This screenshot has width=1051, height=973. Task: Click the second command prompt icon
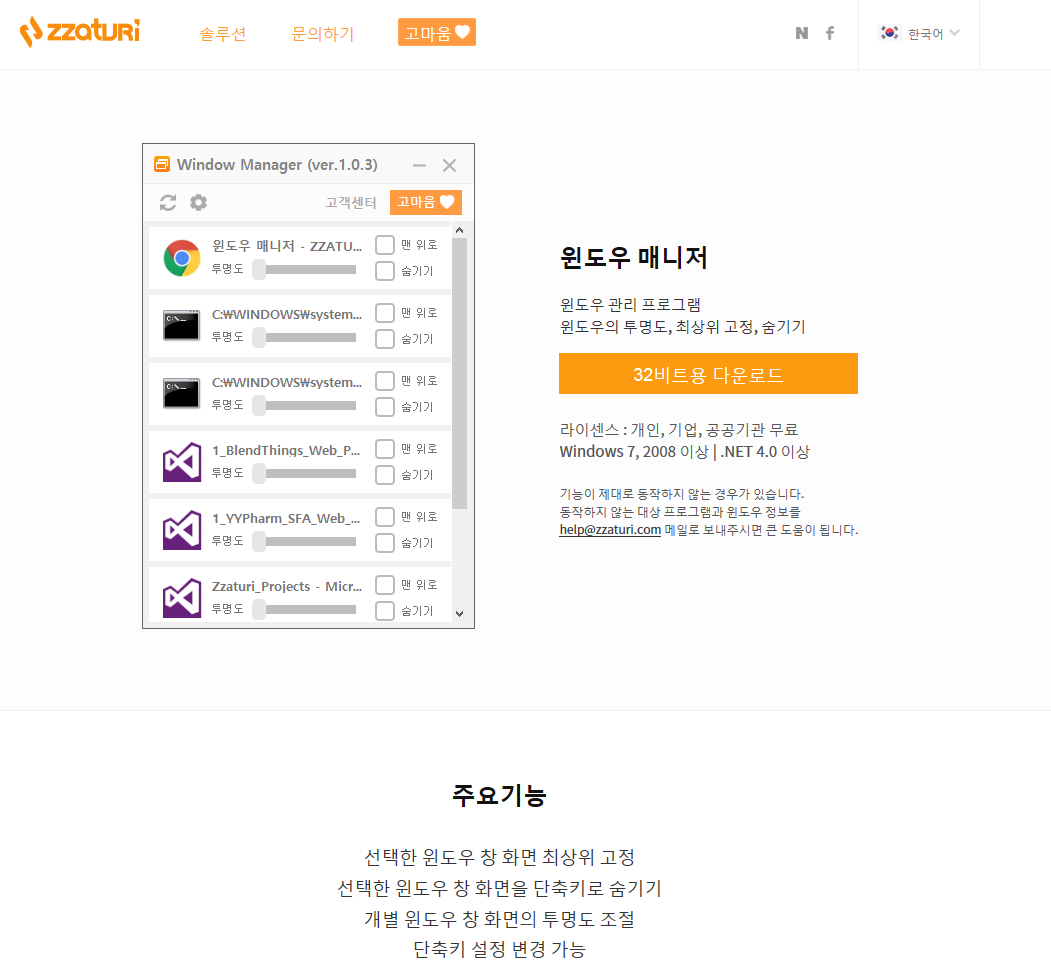(x=182, y=393)
